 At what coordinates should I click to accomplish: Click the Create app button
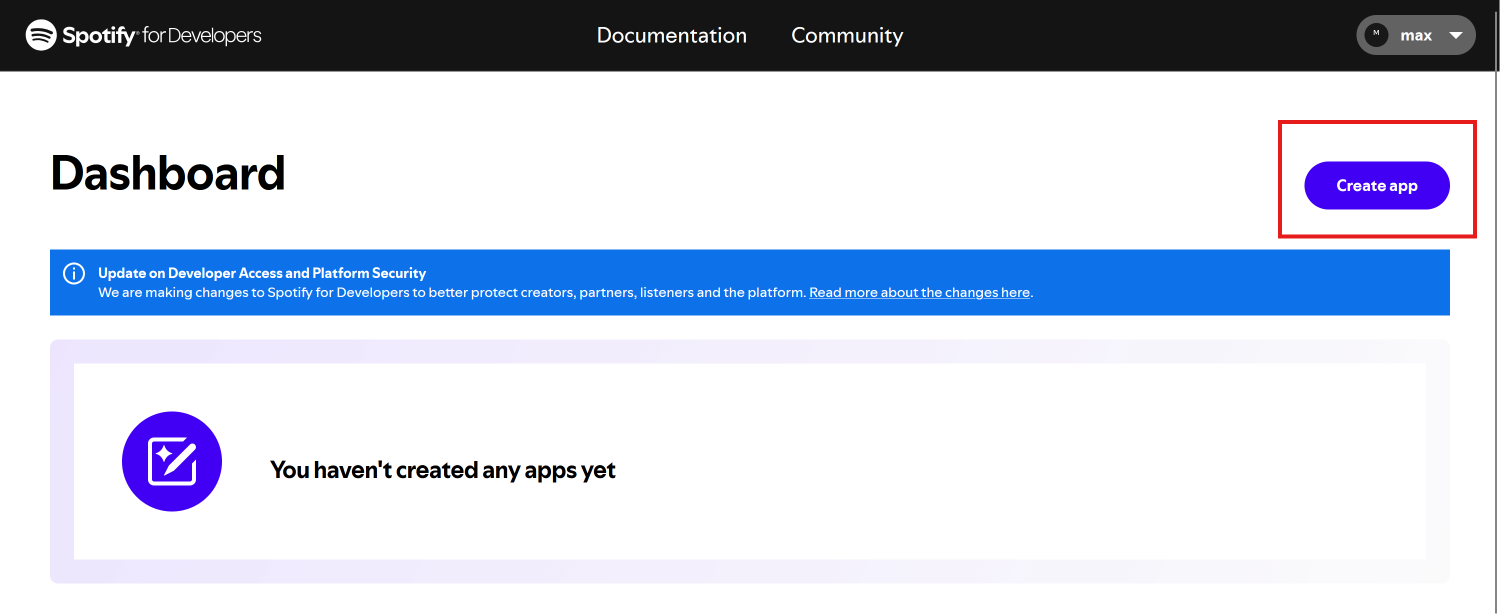(1377, 186)
